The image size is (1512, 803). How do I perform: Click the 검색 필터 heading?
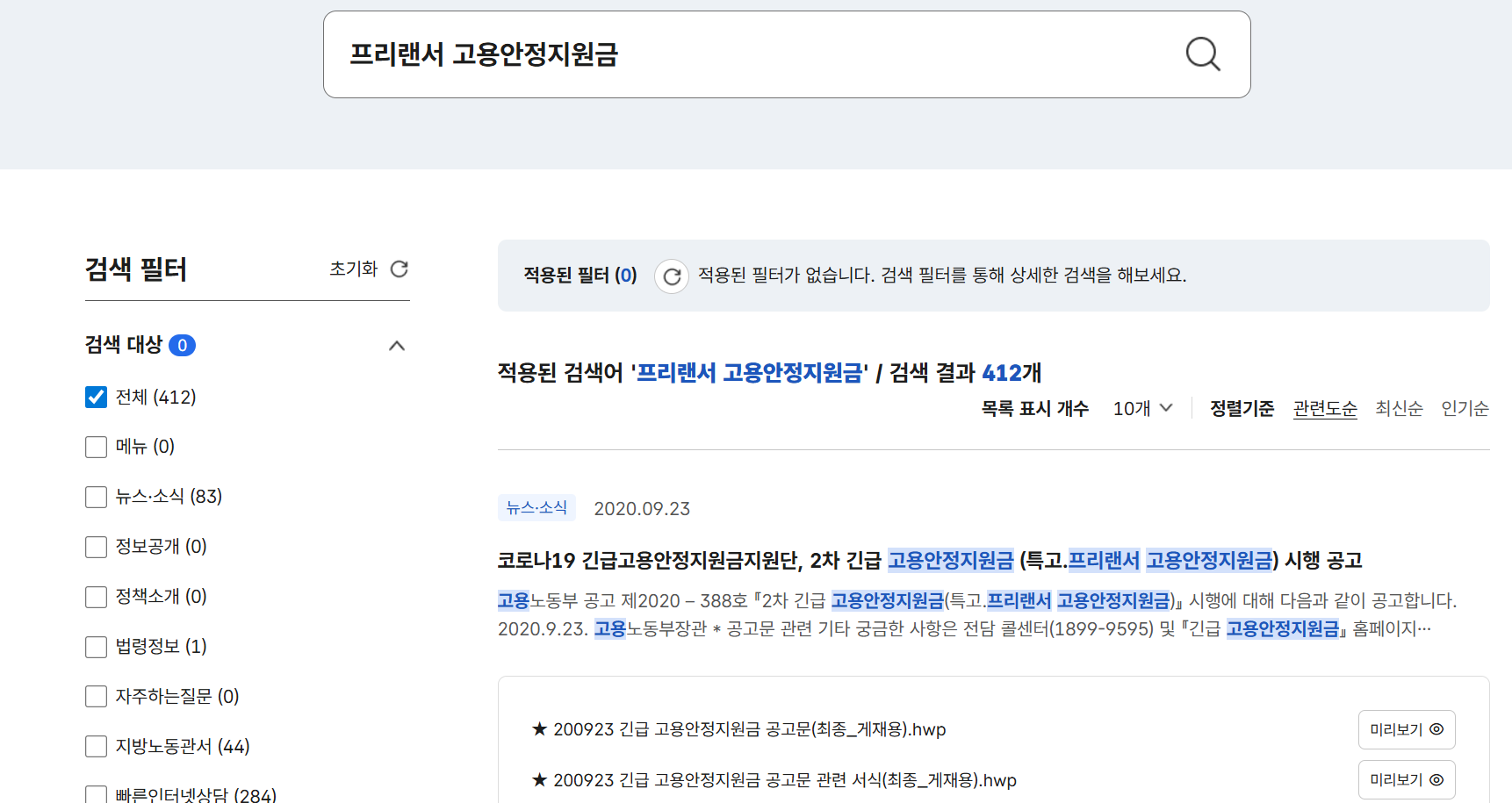(x=136, y=269)
